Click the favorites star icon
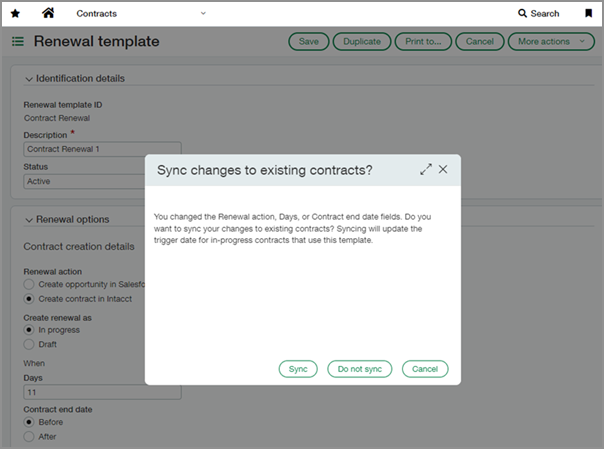 point(14,14)
